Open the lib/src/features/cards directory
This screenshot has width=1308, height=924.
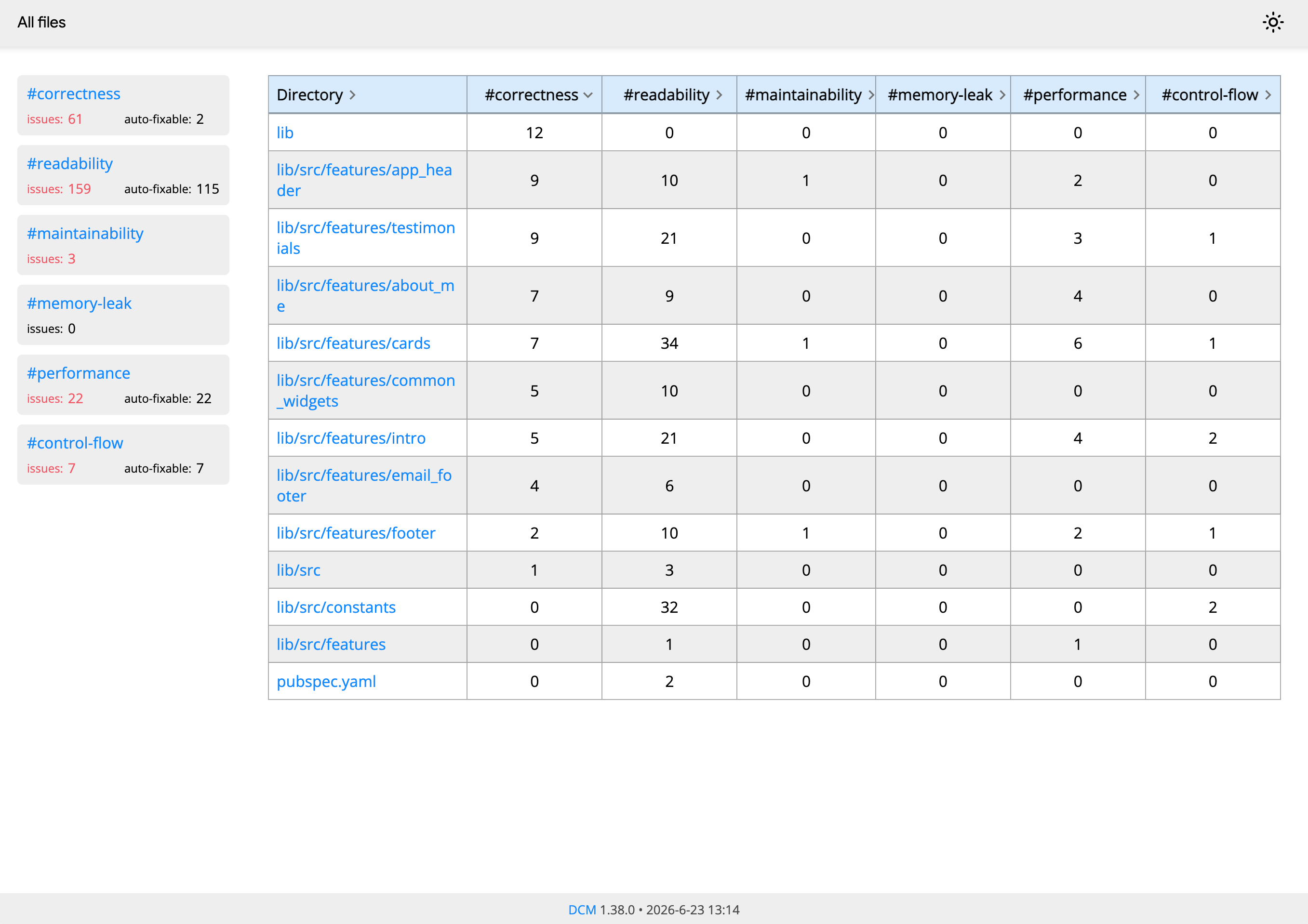353,343
